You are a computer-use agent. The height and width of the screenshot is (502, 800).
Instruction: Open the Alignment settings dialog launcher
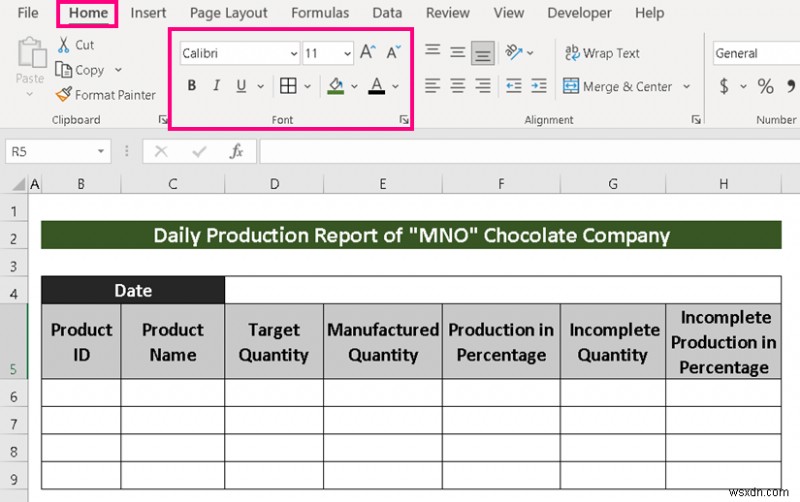[696, 119]
